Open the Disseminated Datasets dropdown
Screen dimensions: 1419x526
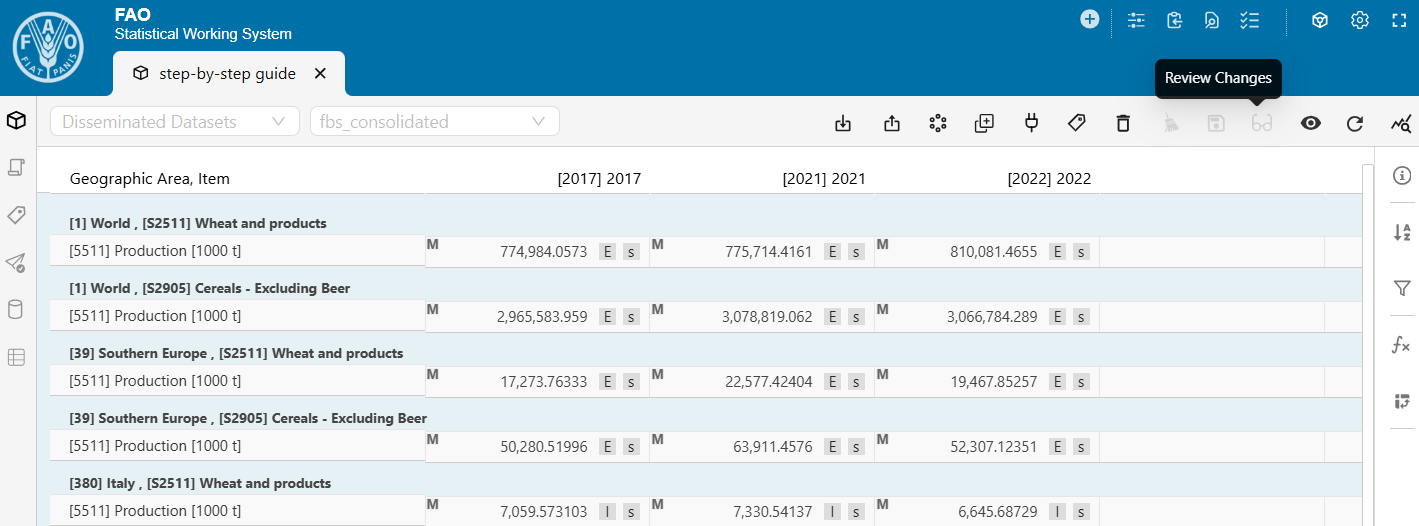pos(175,122)
